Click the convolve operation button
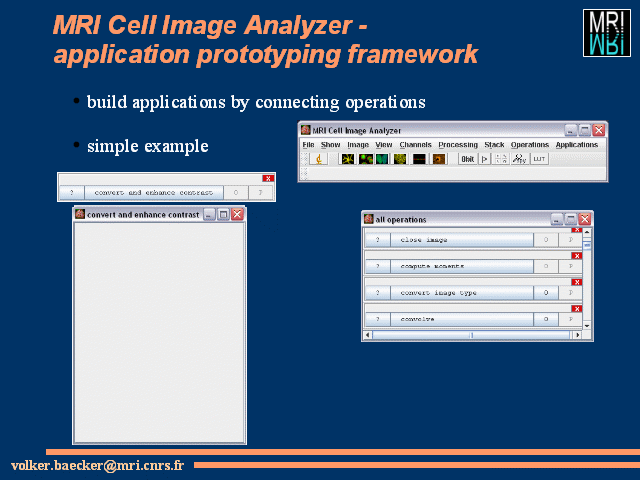Screen dimensions: 640x480 pos(462,319)
